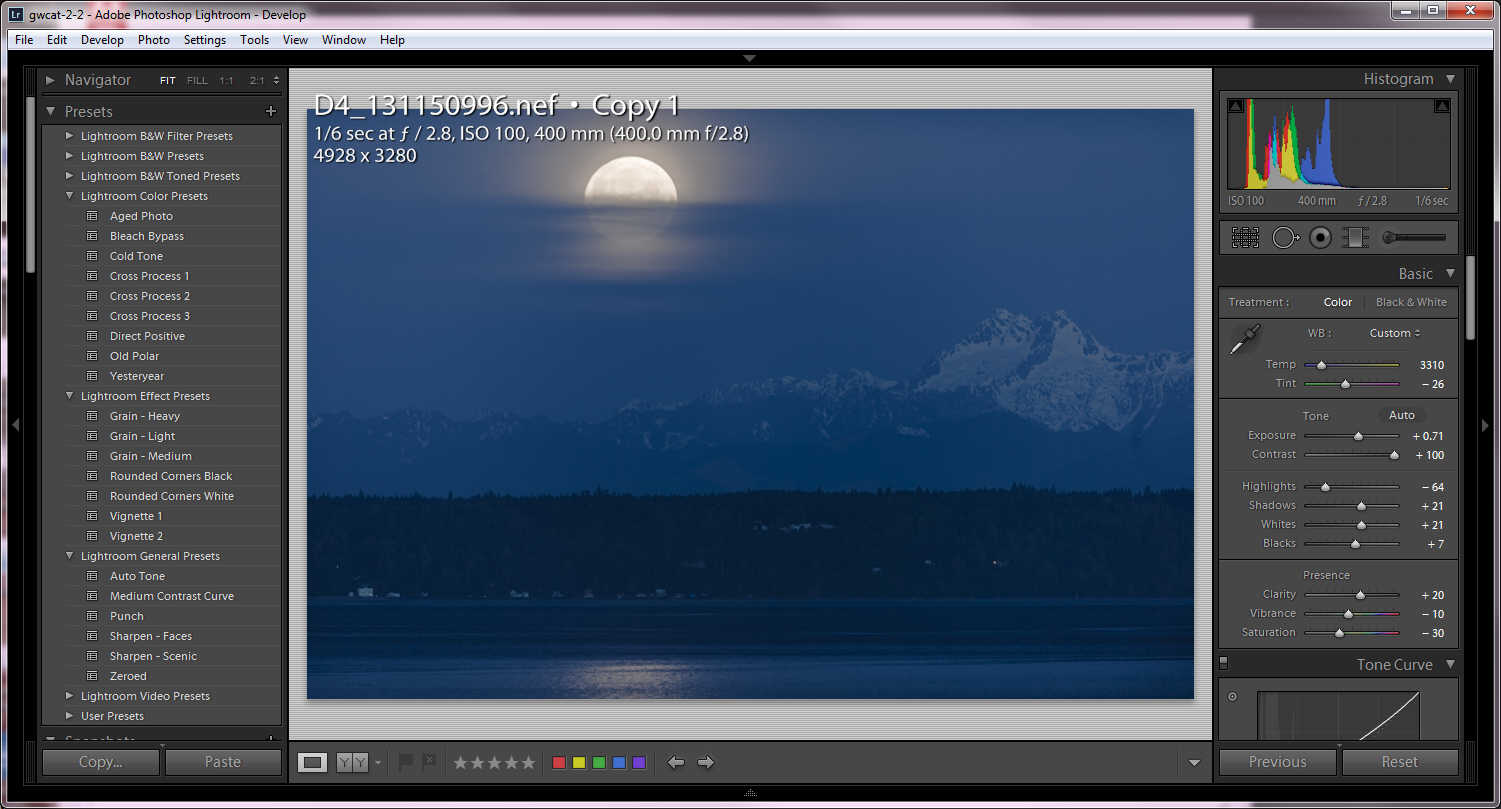Hide the left panel with edge arrow
Screen dimensions: 1501x809
click(x=15, y=425)
